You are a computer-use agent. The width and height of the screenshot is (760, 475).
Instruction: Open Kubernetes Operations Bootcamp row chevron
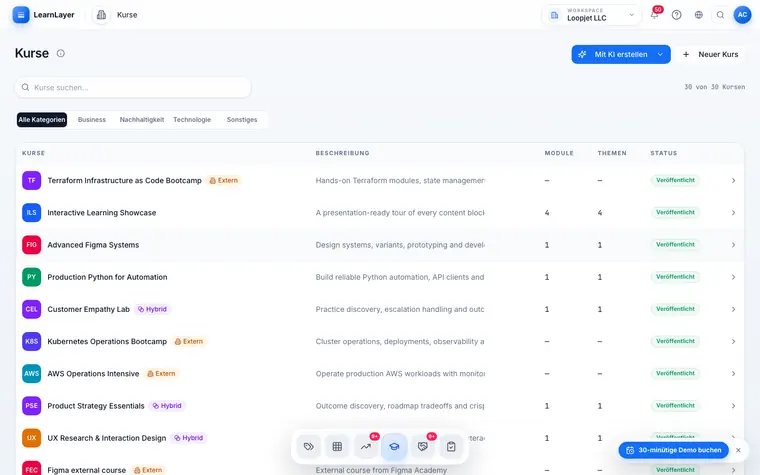coord(733,341)
